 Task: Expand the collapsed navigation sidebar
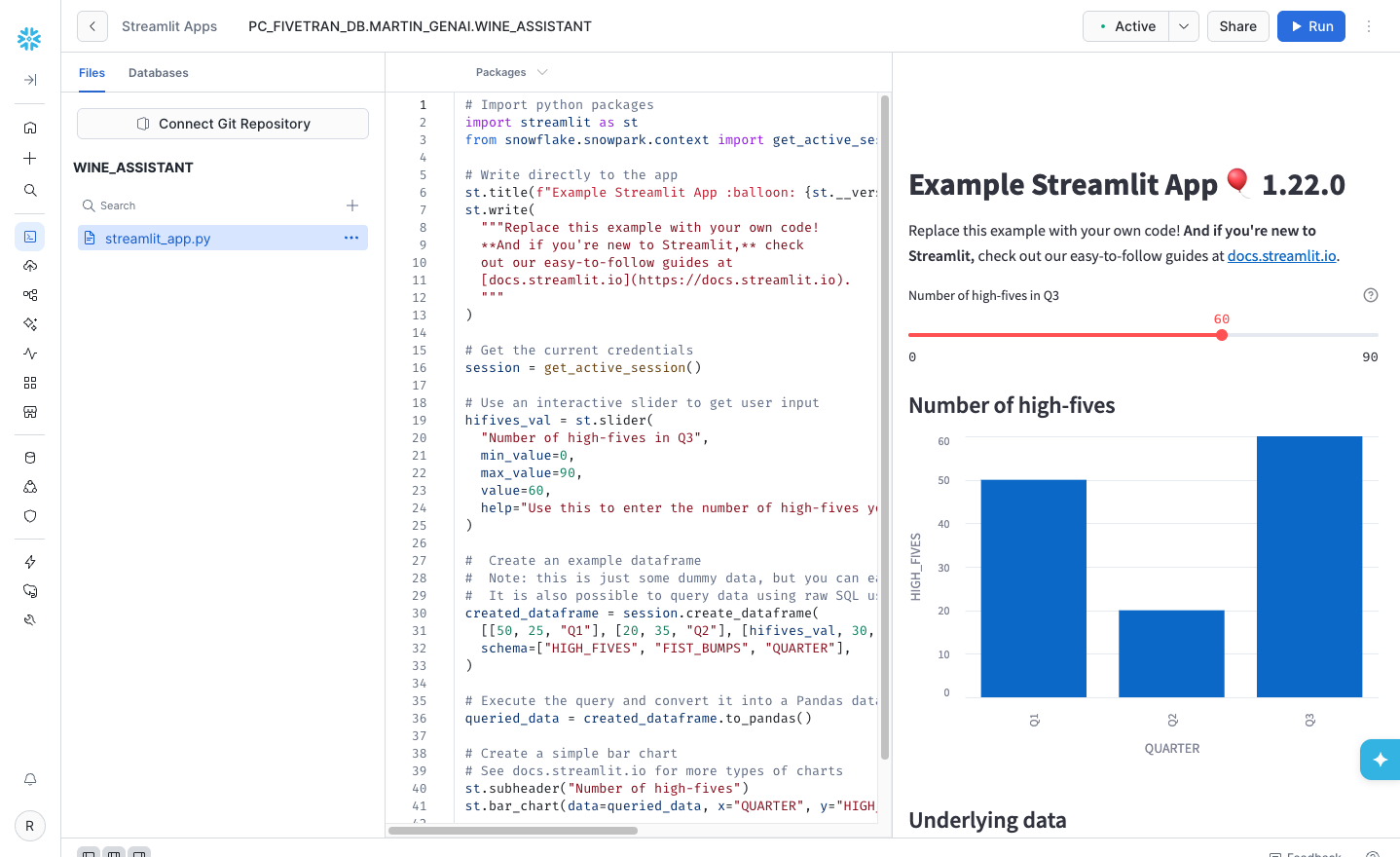[x=30, y=80]
